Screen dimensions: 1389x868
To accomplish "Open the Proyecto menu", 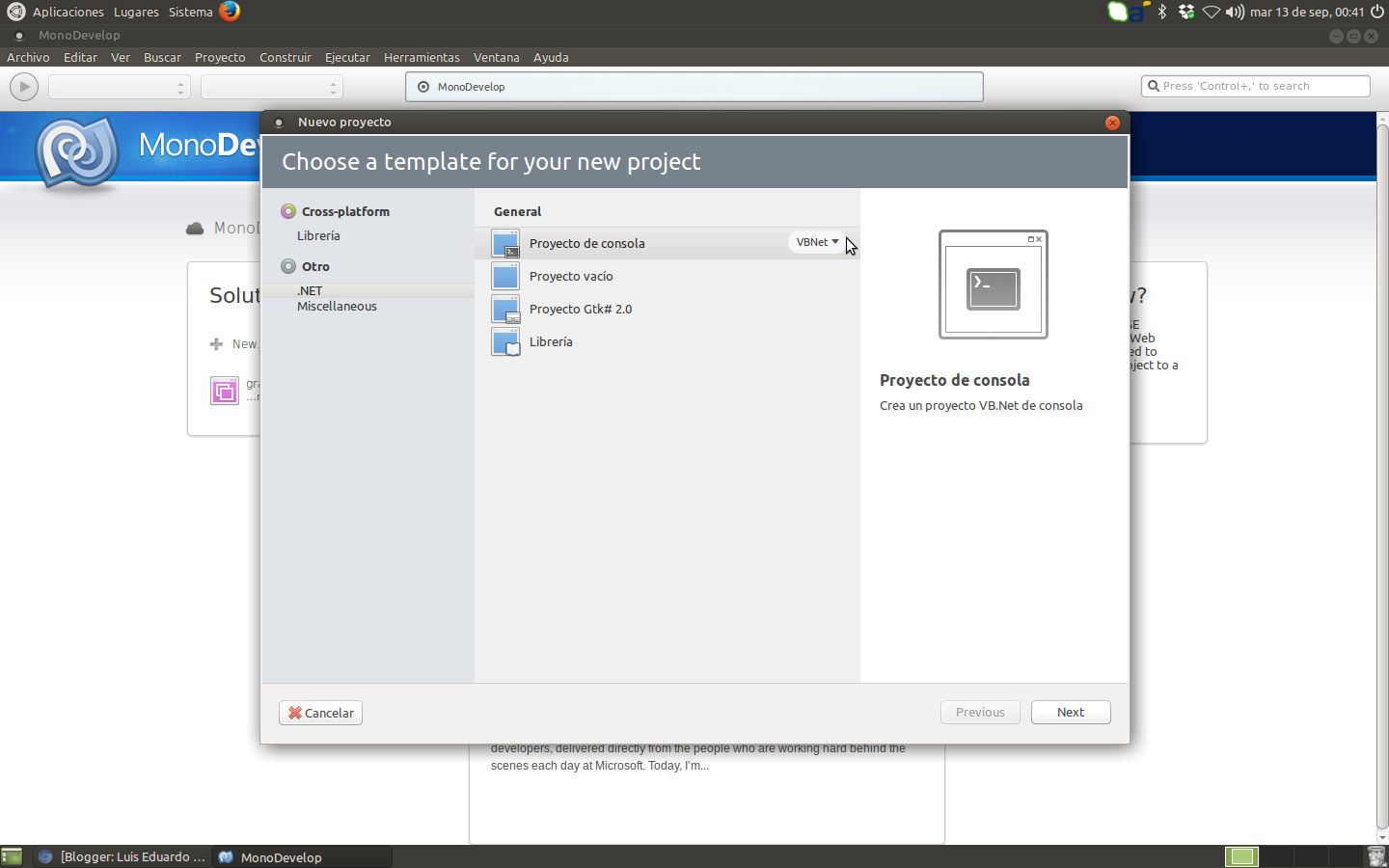I will pyautogui.click(x=220, y=57).
